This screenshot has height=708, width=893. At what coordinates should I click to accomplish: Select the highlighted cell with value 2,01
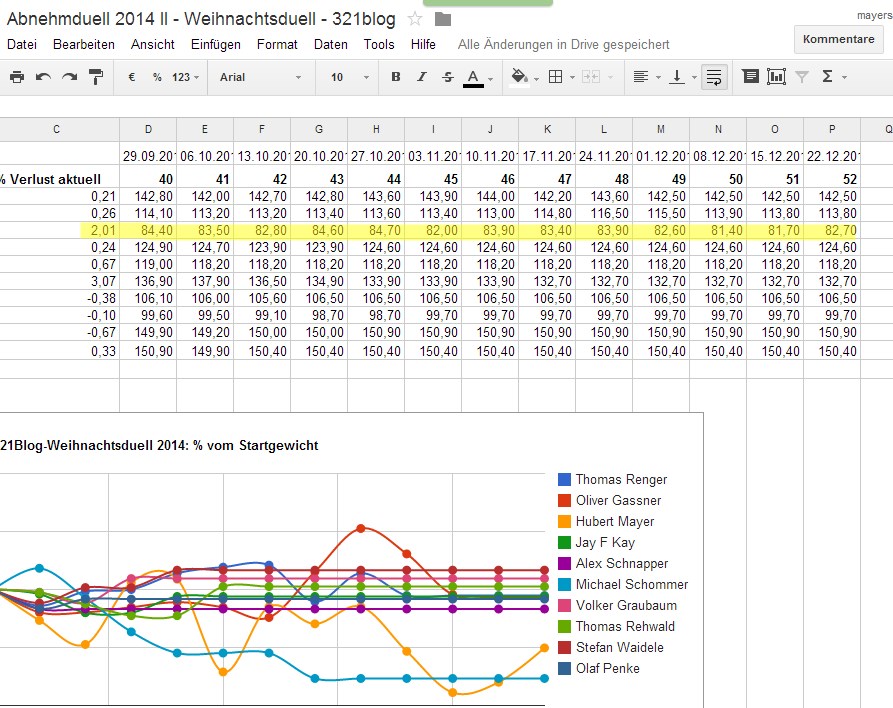[60, 231]
